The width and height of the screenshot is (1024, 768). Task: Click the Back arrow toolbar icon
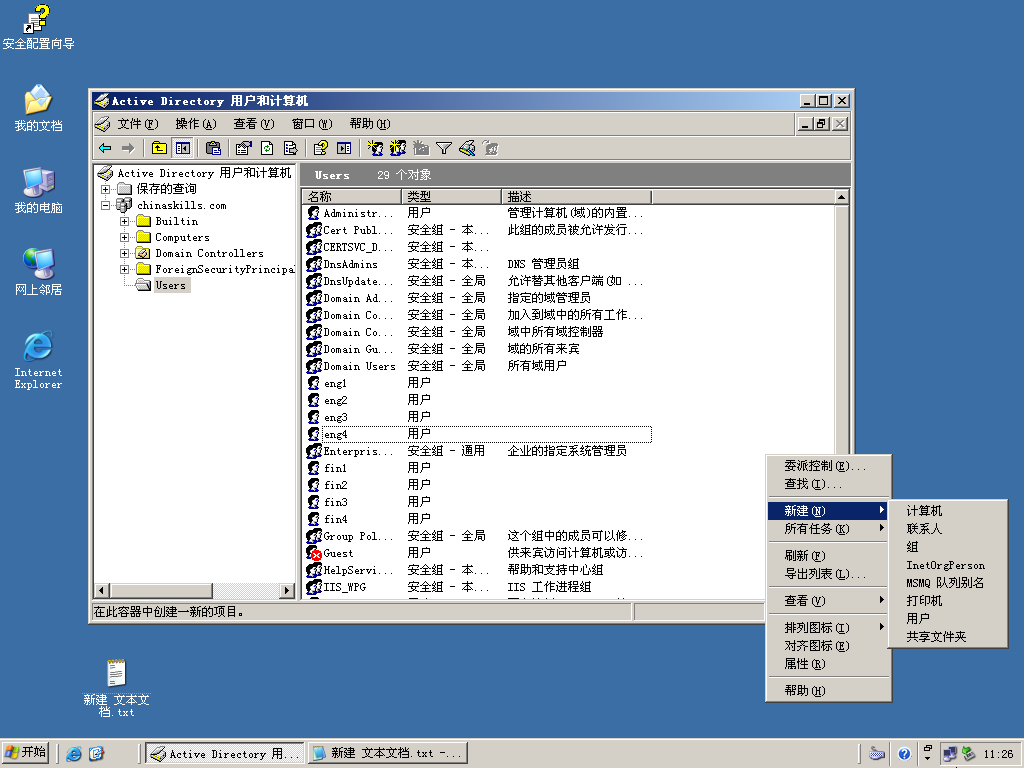105,148
